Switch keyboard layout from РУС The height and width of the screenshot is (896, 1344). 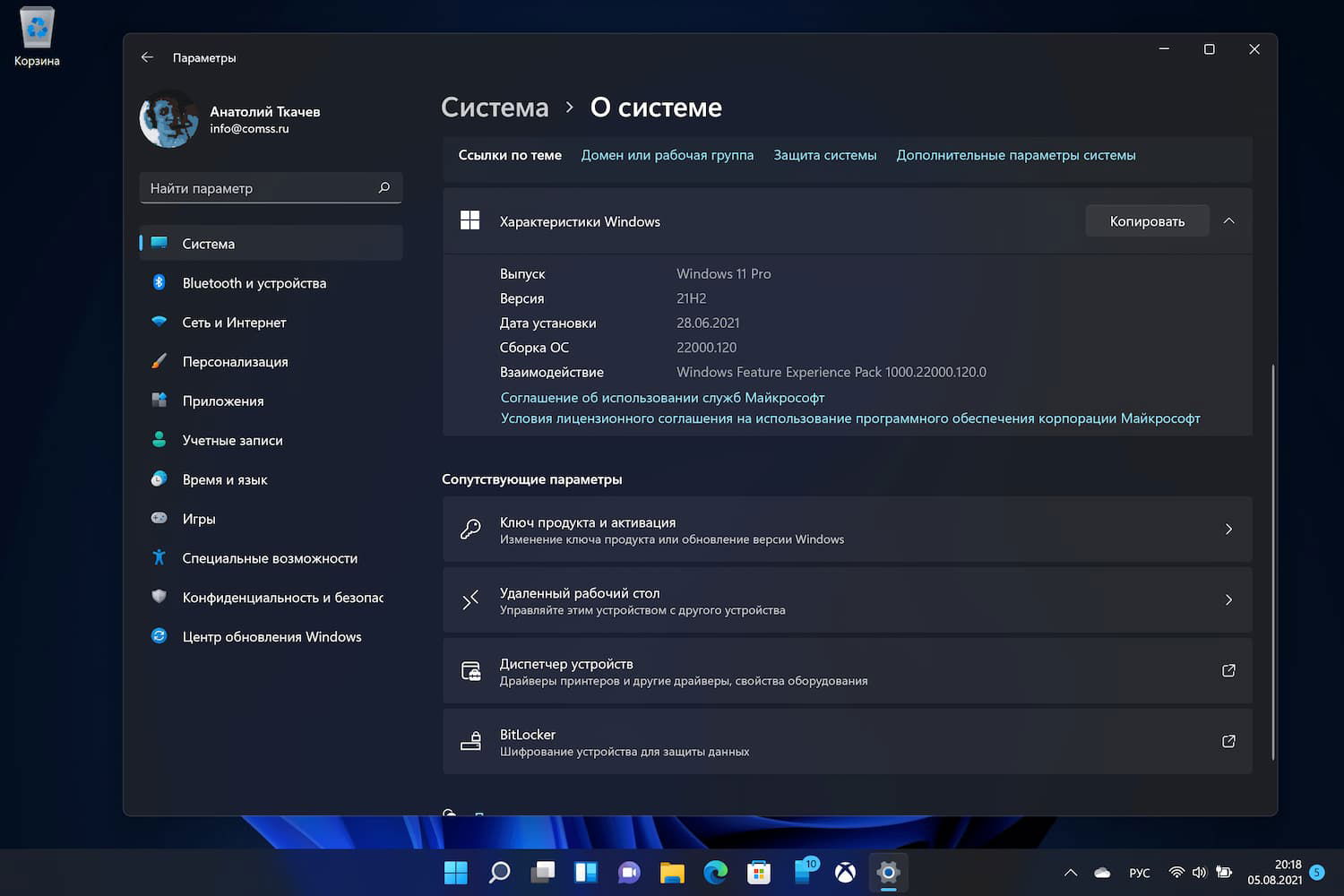click(x=1139, y=872)
